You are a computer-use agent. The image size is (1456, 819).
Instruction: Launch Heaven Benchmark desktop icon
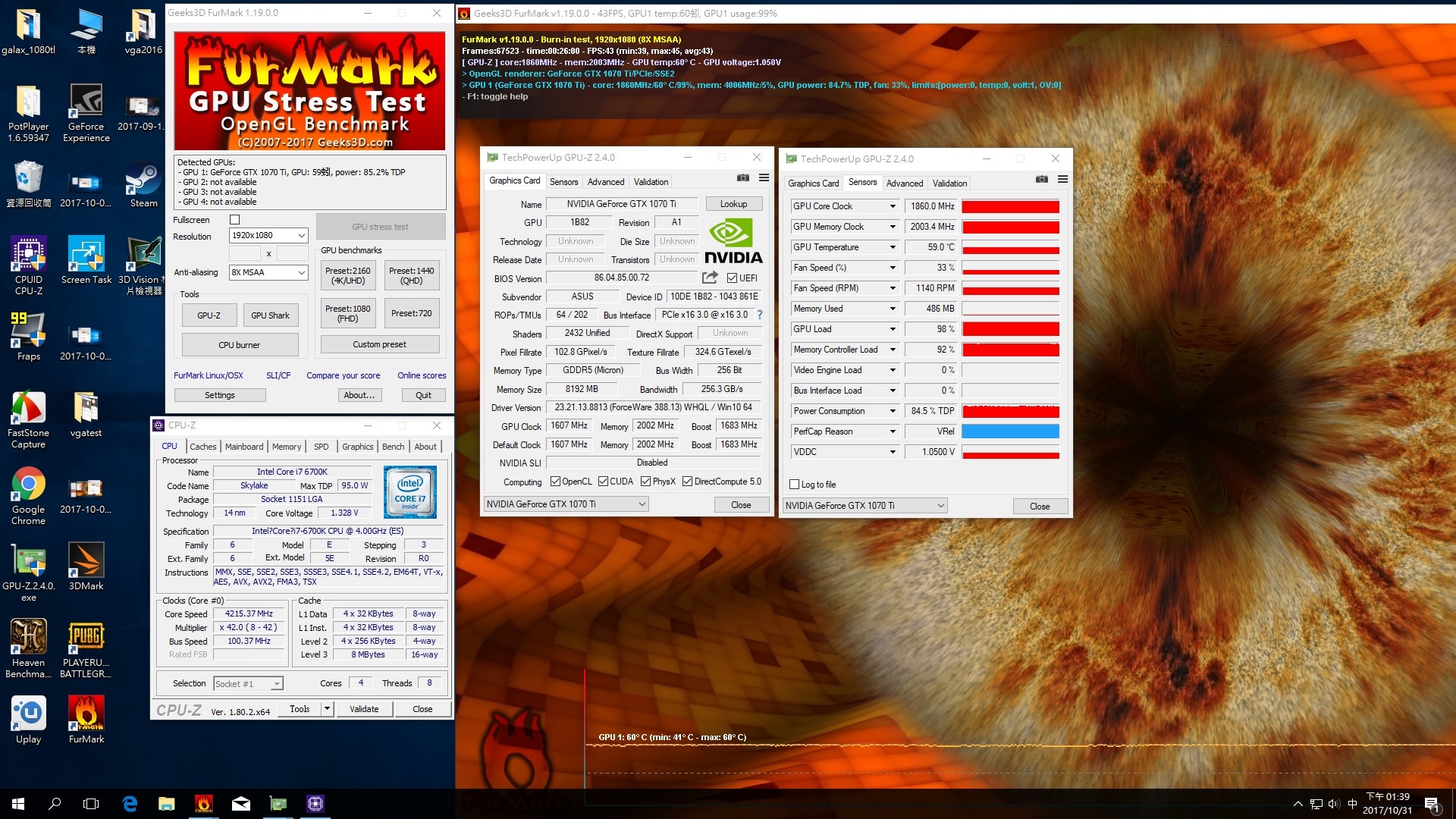point(28,648)
